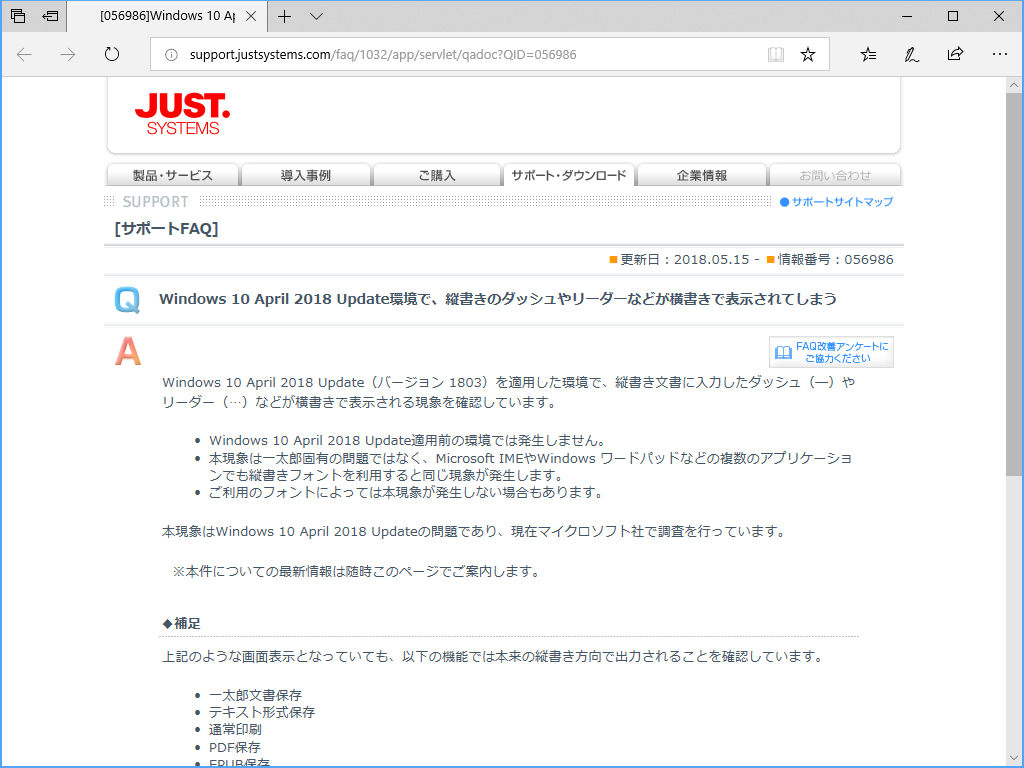Image resolution: width=1024 pixels, height=768 pixels.
Task: Click the JUST SYSTEMS logo
Action: tap(181, 115)
